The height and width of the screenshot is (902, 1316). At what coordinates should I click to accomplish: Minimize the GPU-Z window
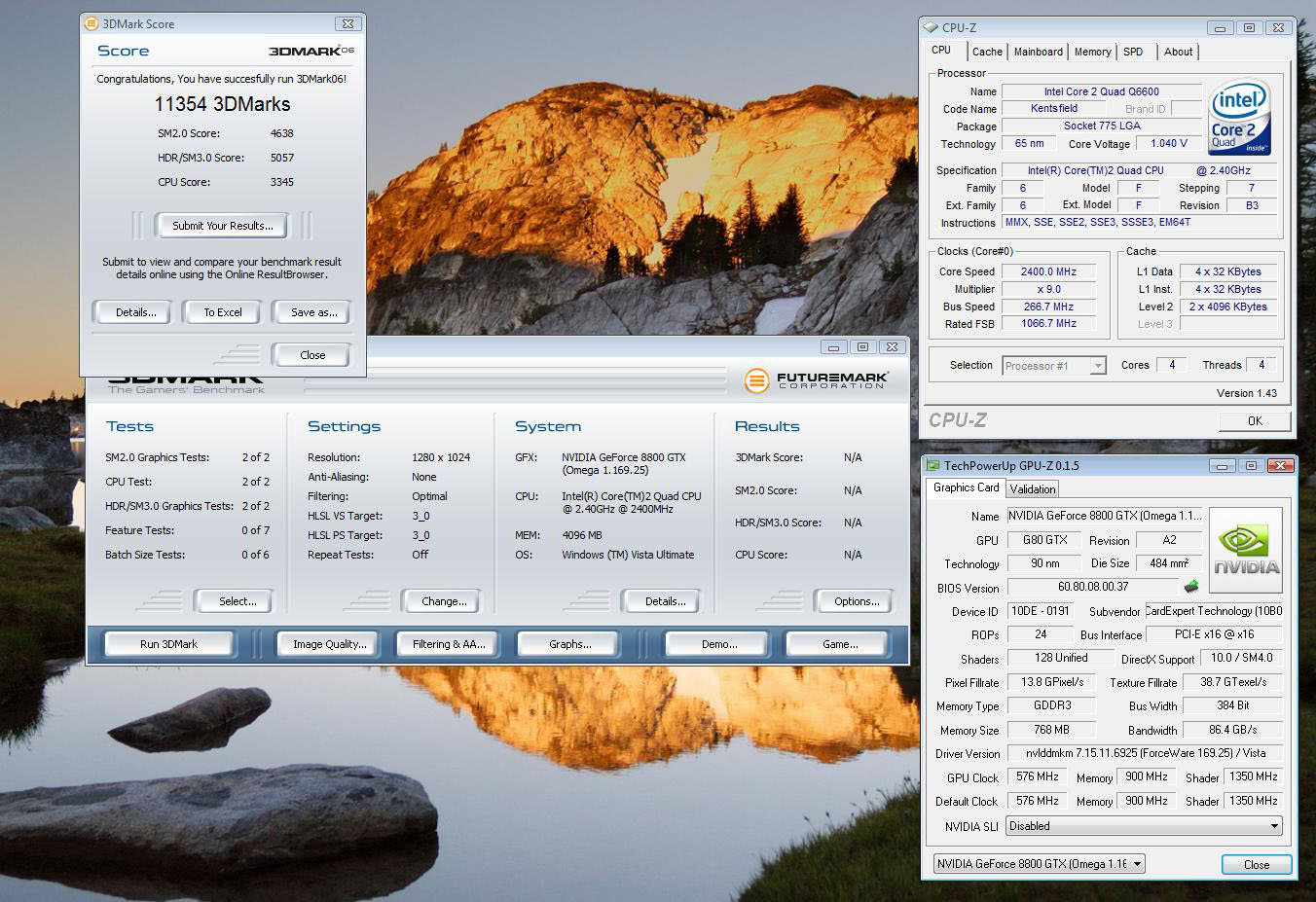[1223, 466]
